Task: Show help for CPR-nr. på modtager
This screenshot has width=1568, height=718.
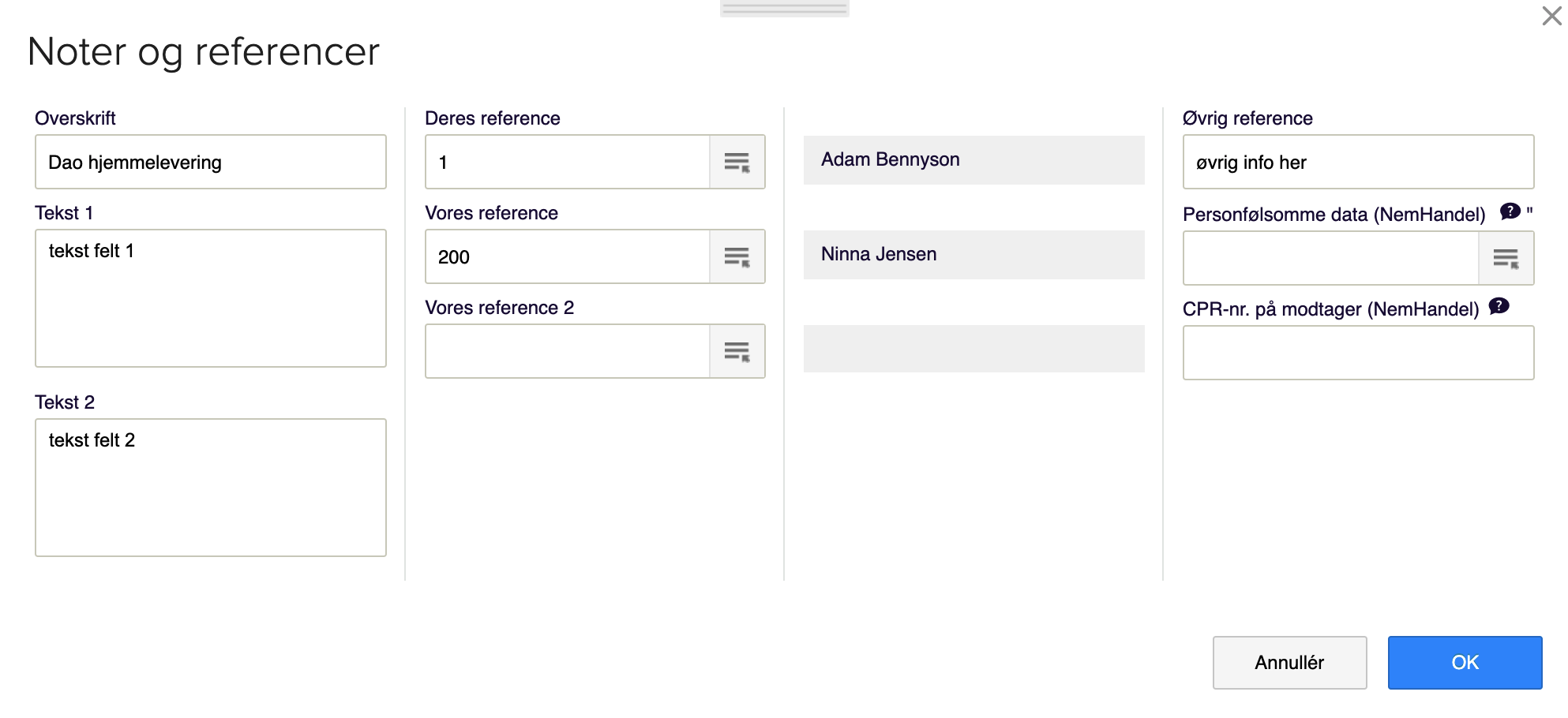Action: pyautogui.click(x=1499, y=306)
